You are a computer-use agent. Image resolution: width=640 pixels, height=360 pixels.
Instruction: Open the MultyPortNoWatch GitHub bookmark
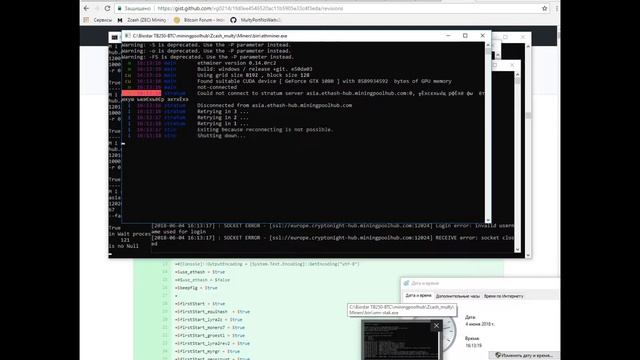pos(255,20)
